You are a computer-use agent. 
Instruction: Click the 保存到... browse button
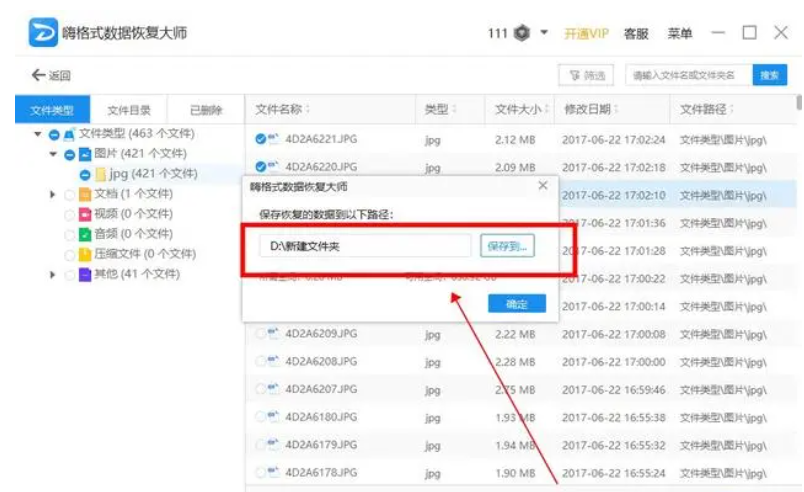507,245
